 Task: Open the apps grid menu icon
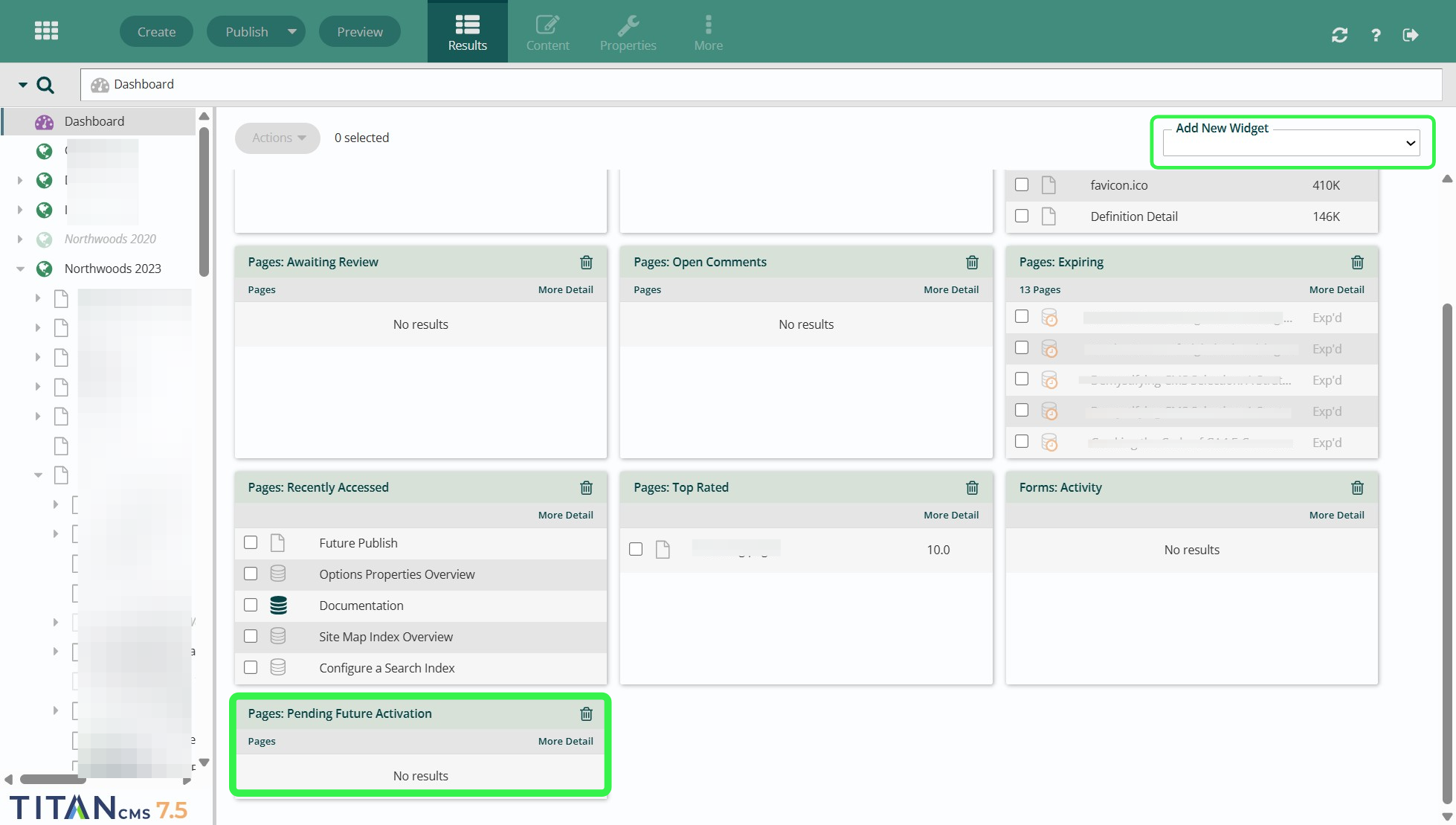pyautogui.click(x=46, y=31)
